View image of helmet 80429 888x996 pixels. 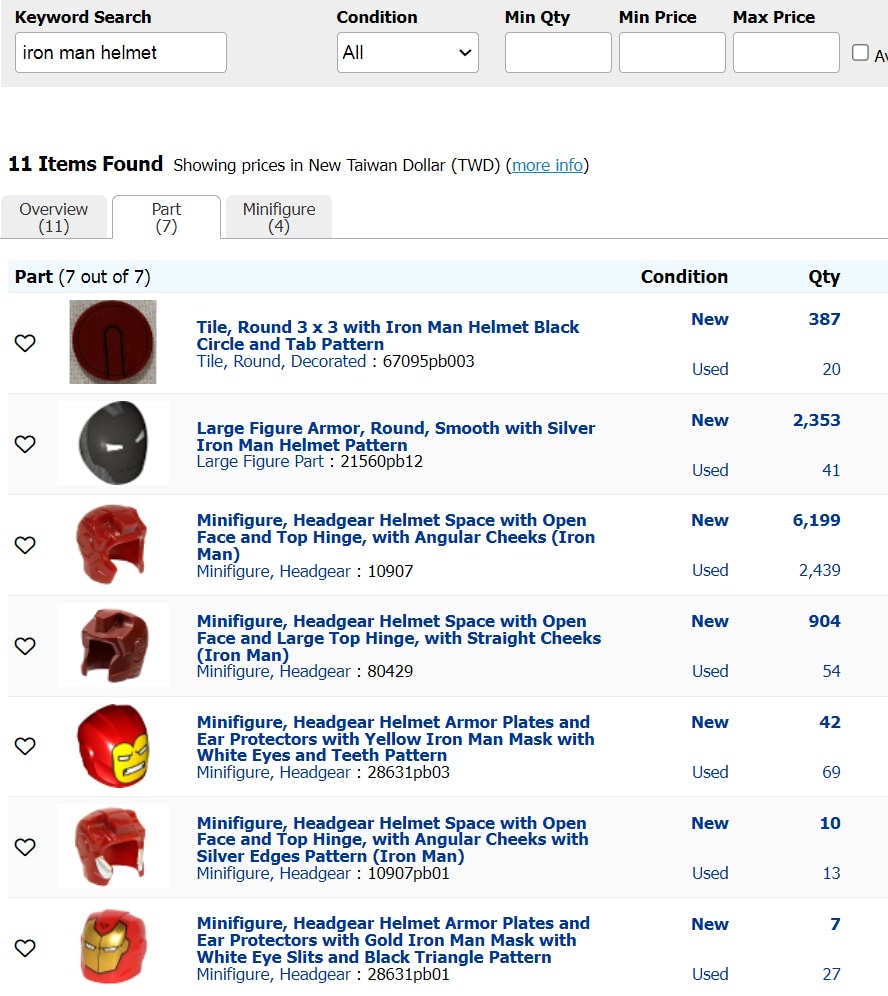(113, 645)
